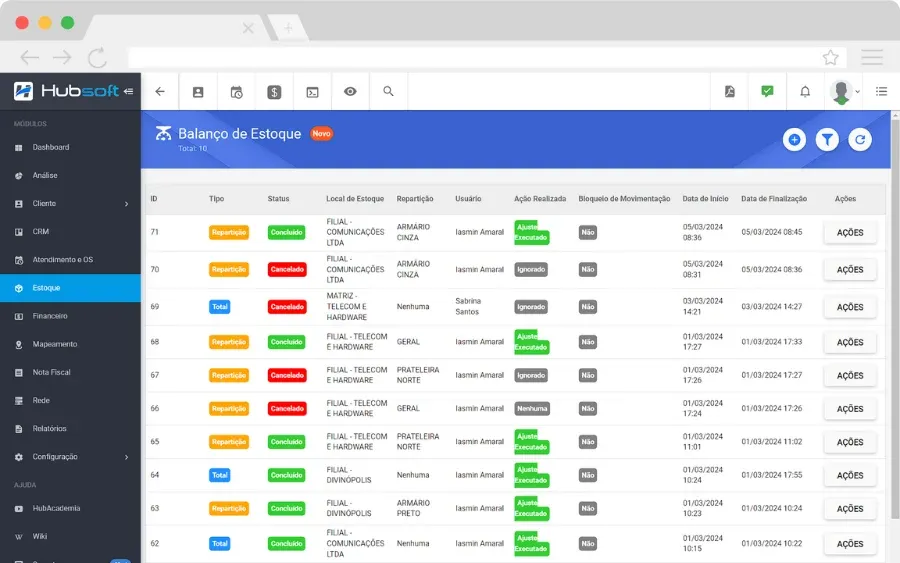Open notifications bell icon

pyautogui.click(x=805, y=91)
